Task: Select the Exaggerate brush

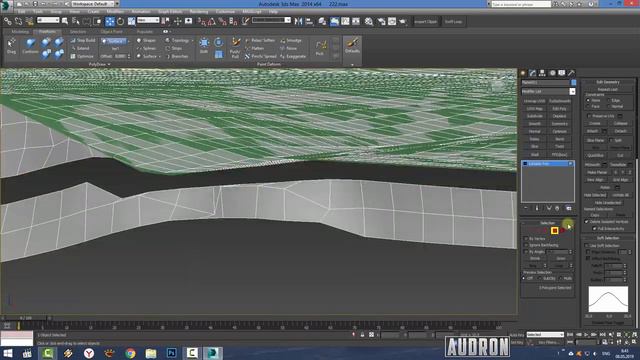Action: (x=293, y=56)
